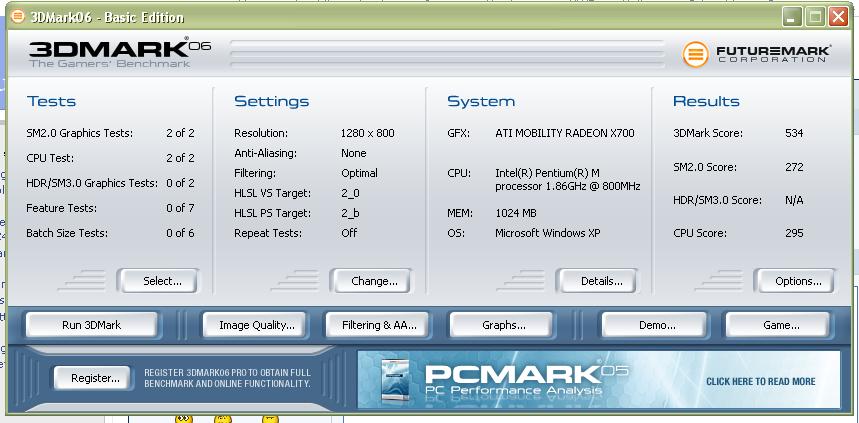This screenshot has height=423, width=859.
Task: Click the '1280 x 800' resolution value
Action: click(368, 133)
